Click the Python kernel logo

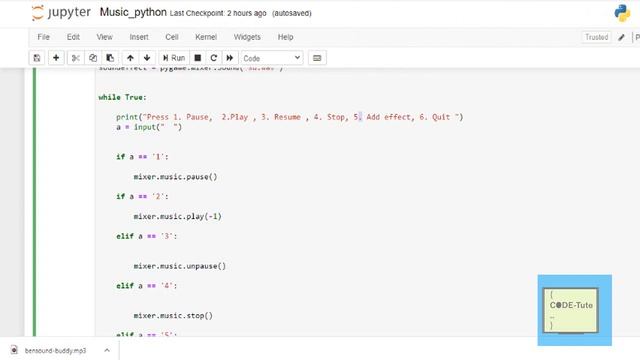[622, 13]
